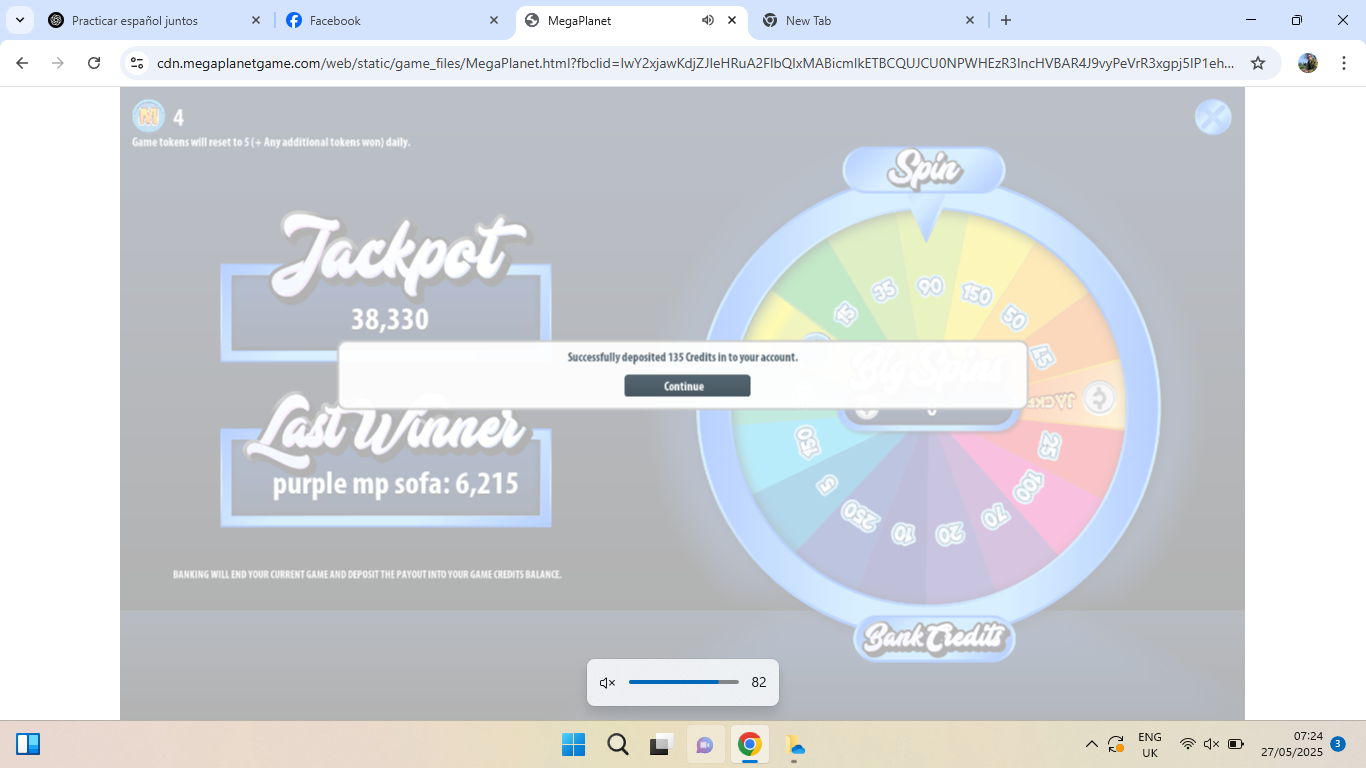This screenshot has height=768, width=1366.
Task: Click the Bank Credits button below the wheel
Action: [934, 638]
